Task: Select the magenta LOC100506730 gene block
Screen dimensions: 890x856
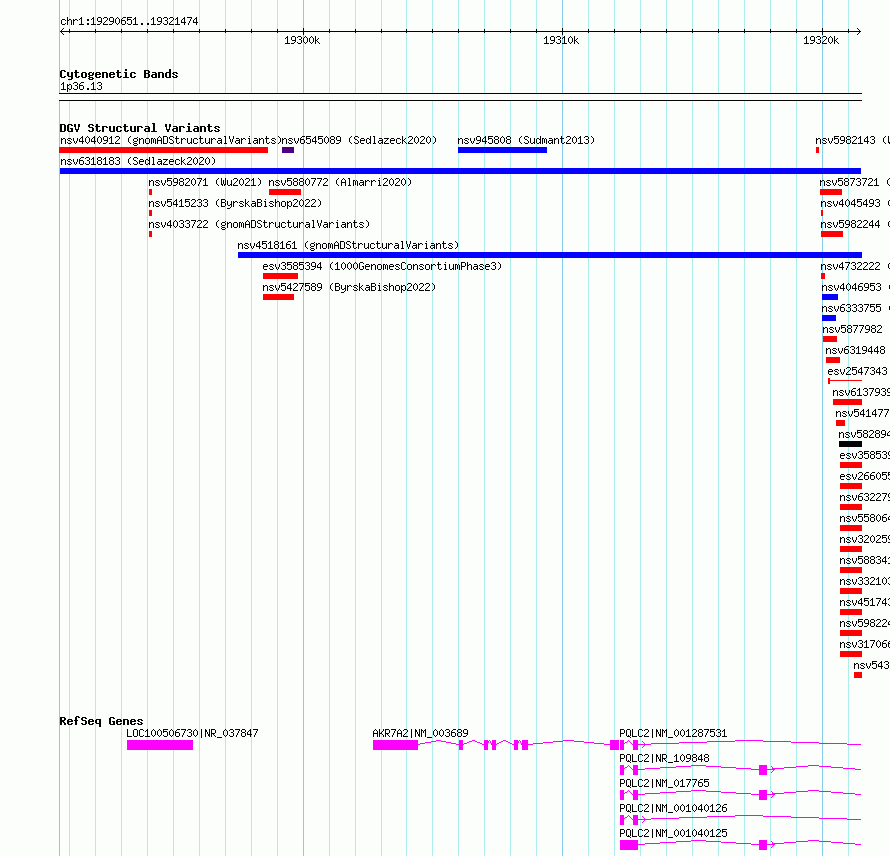Action: click(x=160, y=745)
